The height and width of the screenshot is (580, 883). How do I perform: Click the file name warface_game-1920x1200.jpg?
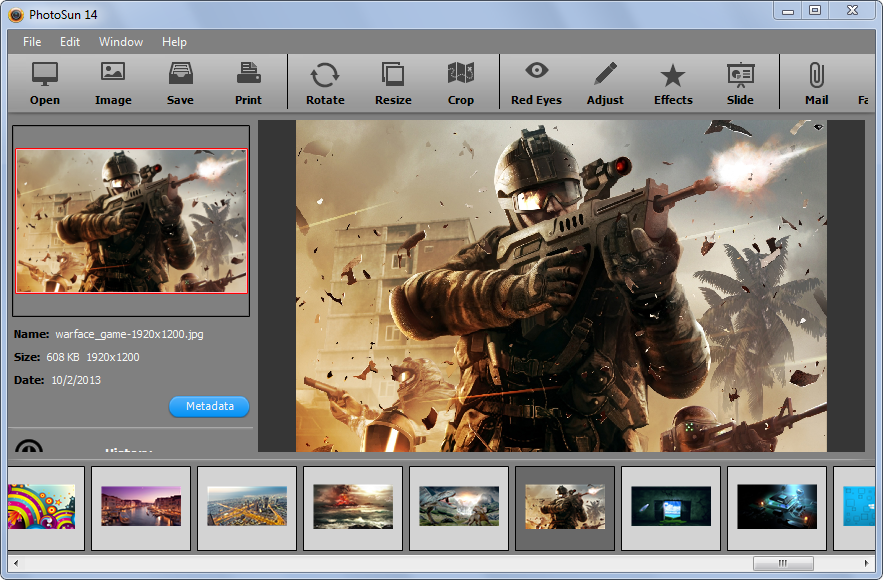click(130, 334)
